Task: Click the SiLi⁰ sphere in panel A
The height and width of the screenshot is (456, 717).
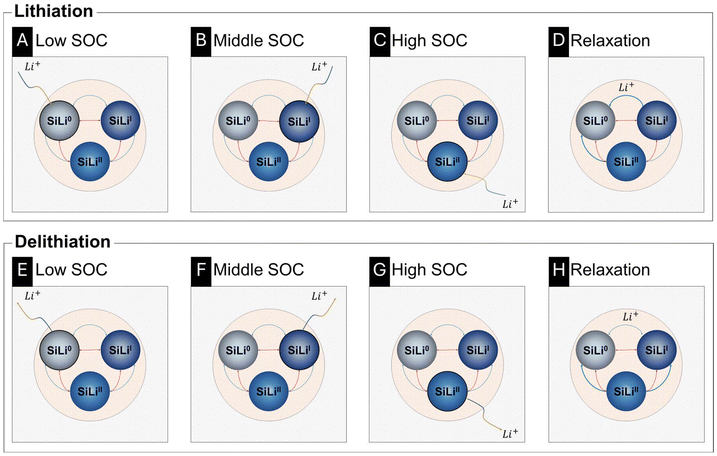Action: click(62, 121)
